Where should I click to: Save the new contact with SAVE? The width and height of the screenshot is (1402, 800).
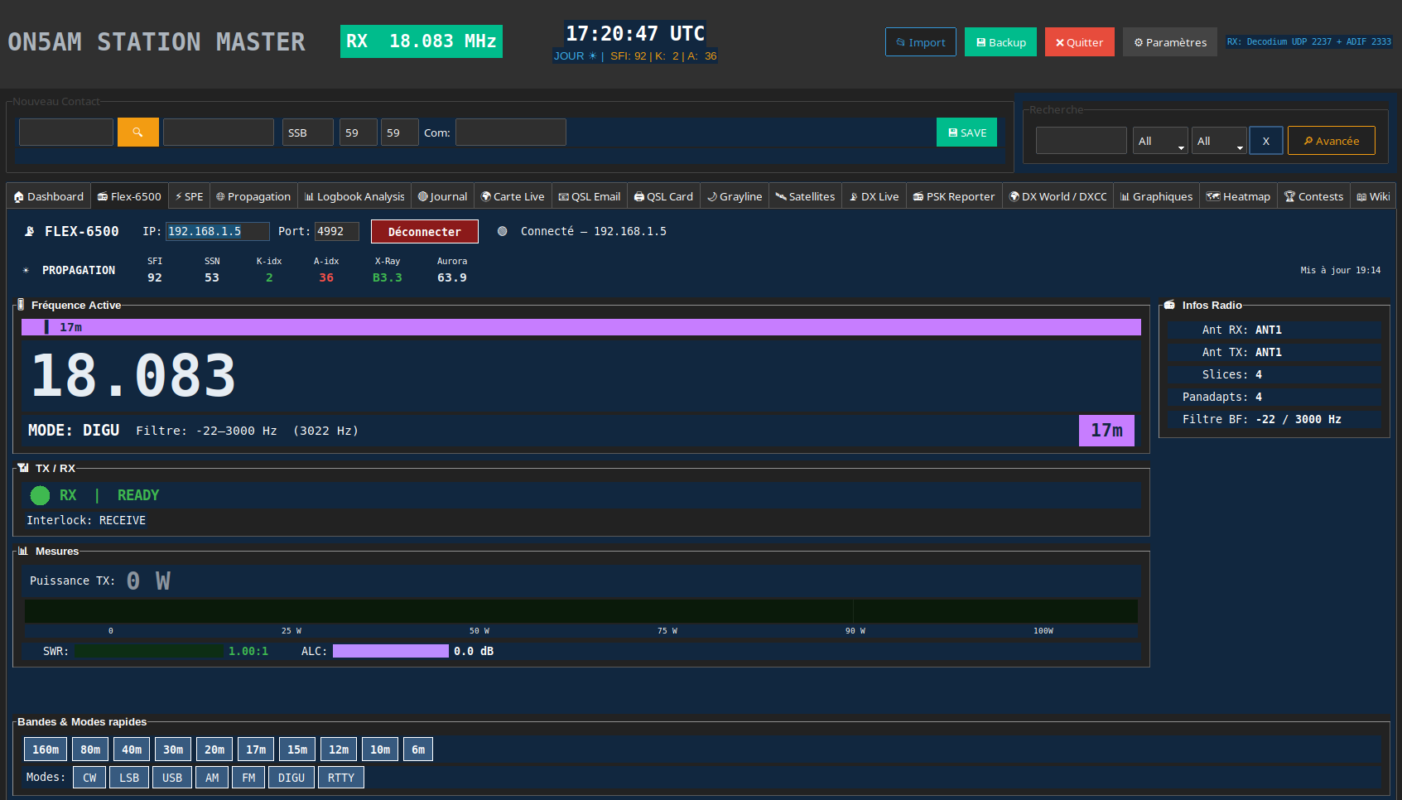967,132
